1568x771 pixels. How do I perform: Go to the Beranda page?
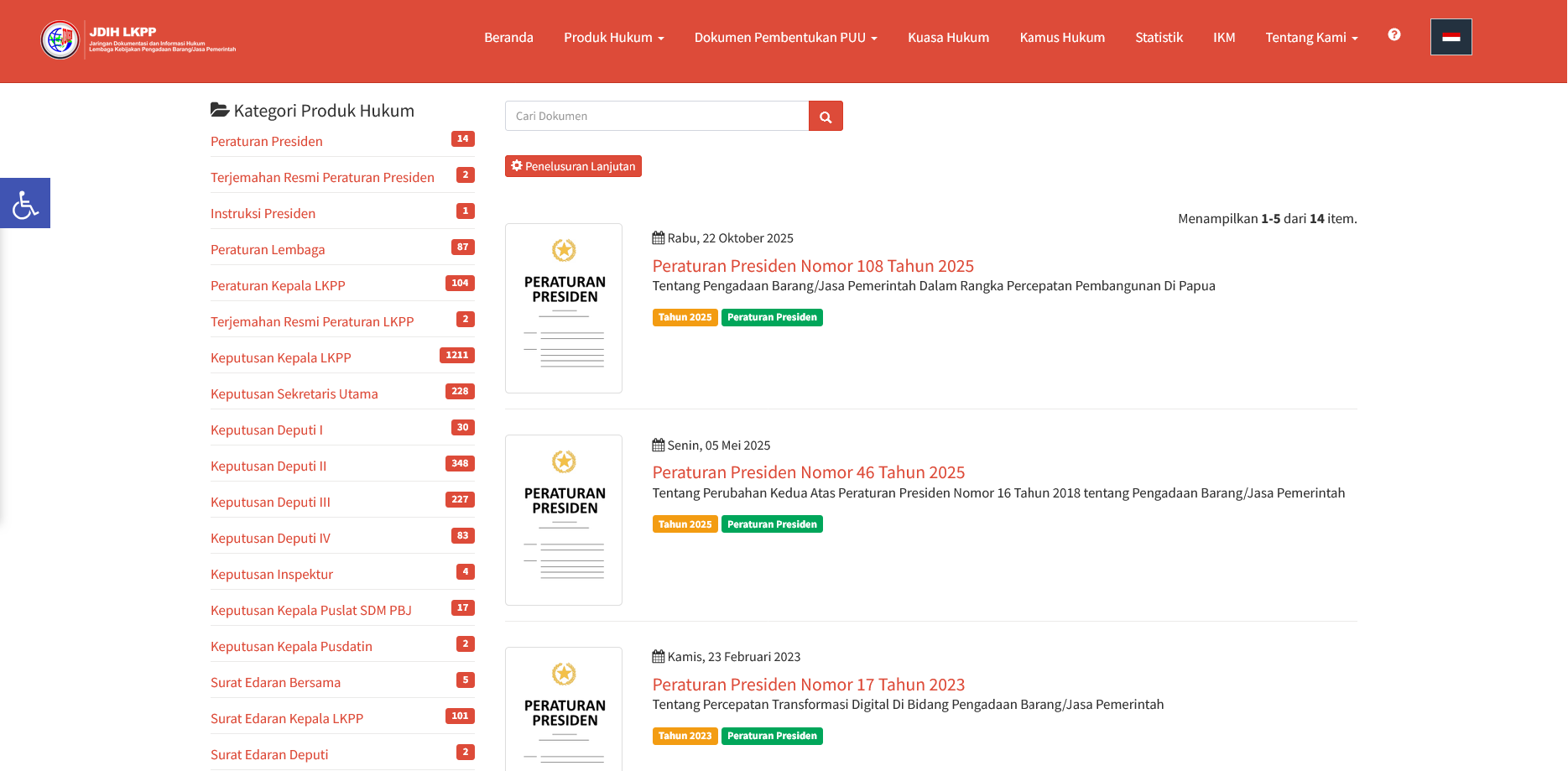point(508,38)
